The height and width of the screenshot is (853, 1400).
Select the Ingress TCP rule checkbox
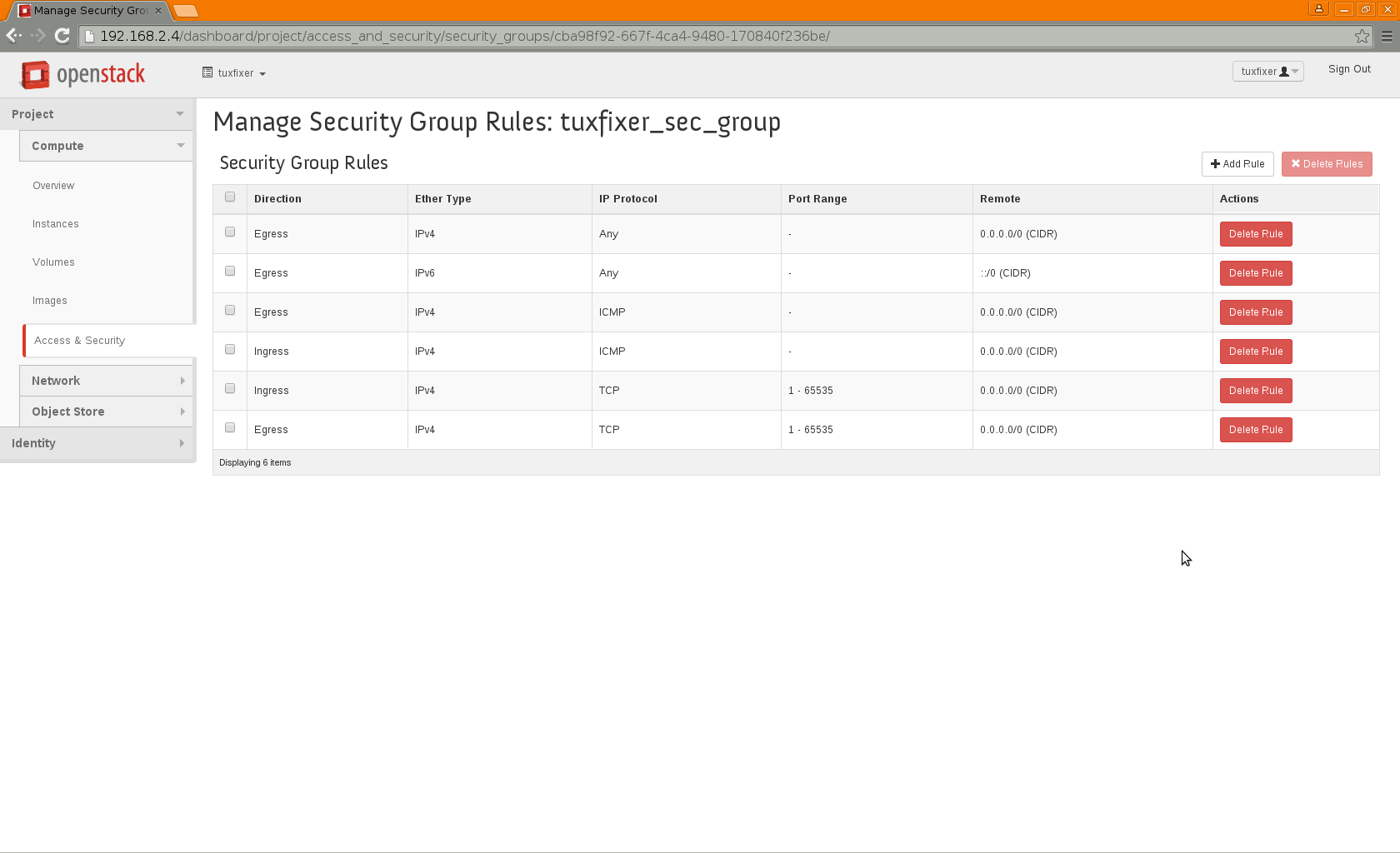230,389
